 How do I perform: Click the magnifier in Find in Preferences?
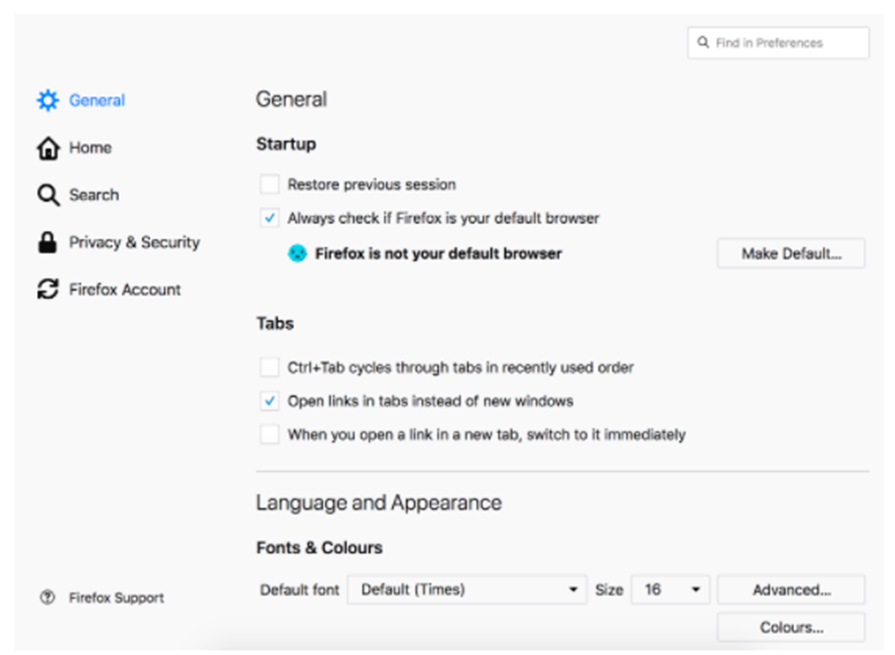coord(704,43)
